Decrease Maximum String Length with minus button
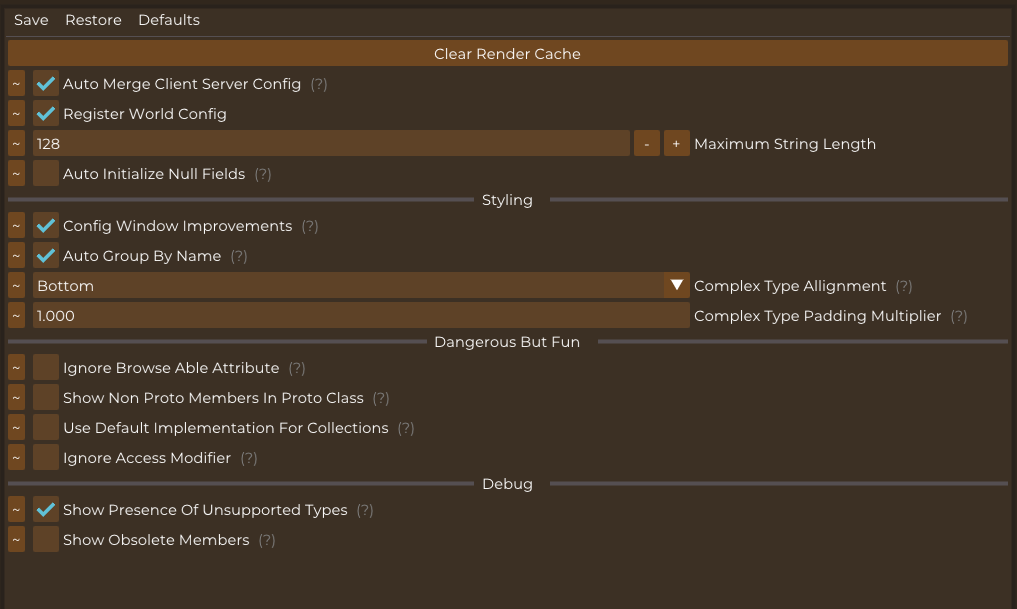Viewport: 1017px width, 609px height. 647,143
